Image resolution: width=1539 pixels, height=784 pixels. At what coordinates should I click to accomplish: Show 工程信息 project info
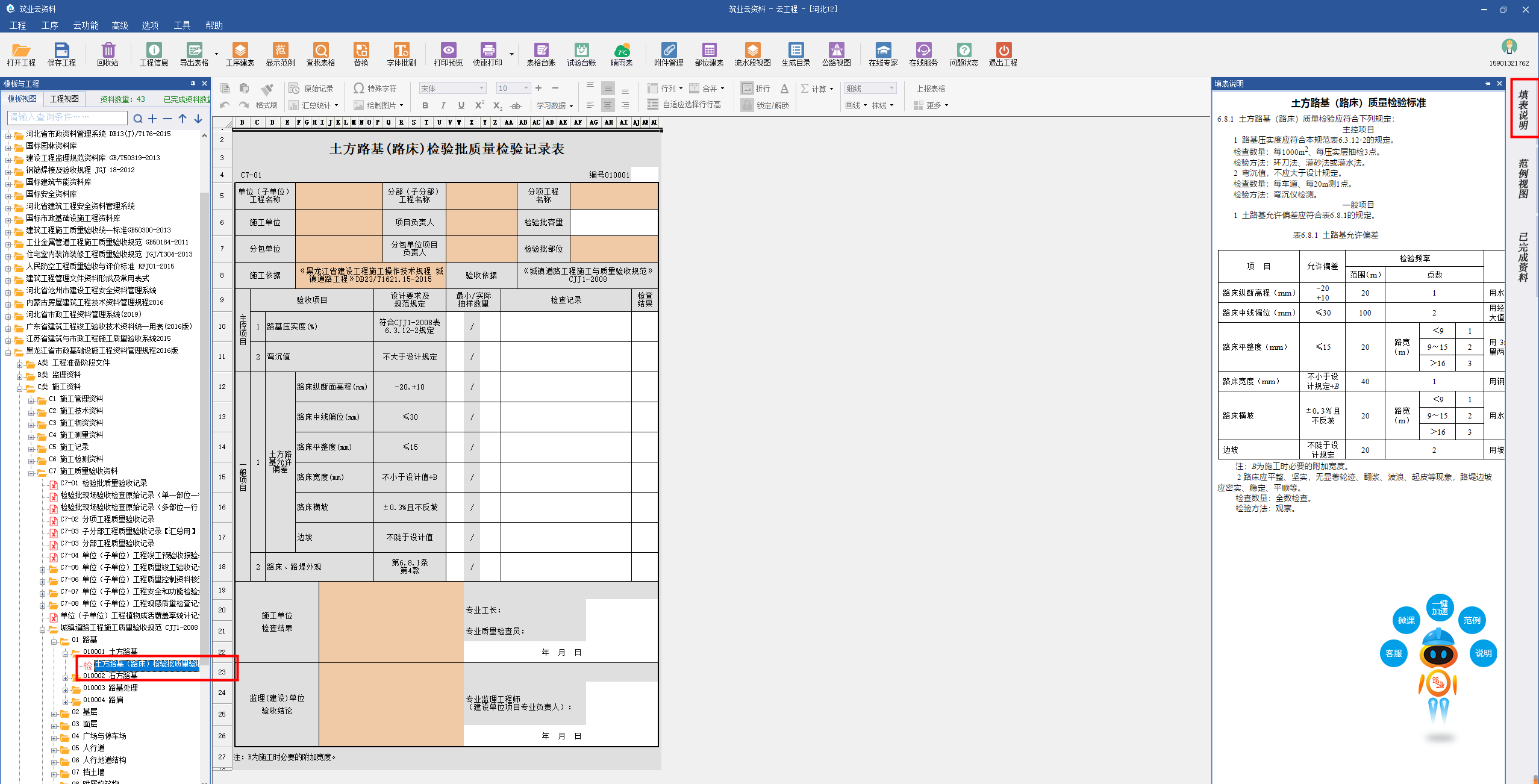point(154,54)
